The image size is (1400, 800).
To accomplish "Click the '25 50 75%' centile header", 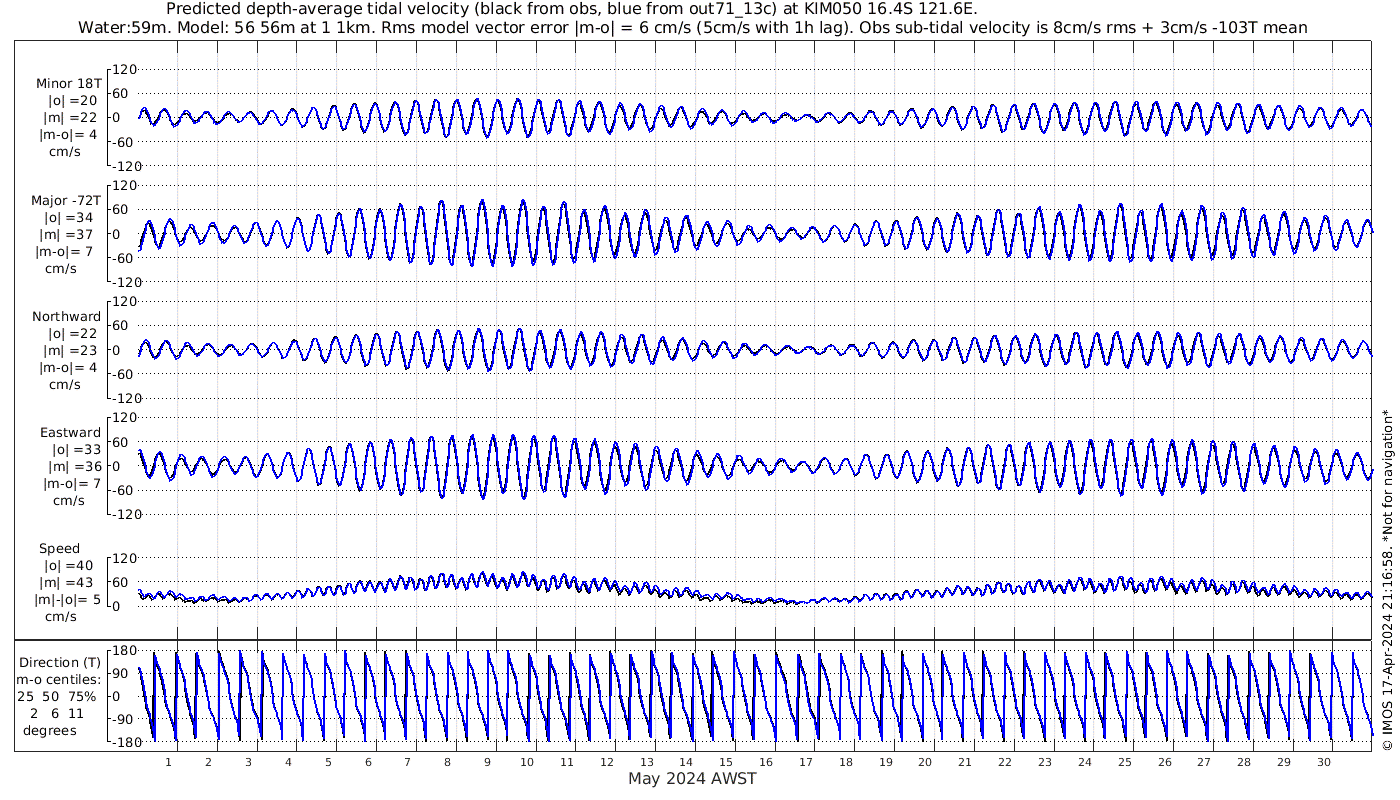I will click(56, 696).
